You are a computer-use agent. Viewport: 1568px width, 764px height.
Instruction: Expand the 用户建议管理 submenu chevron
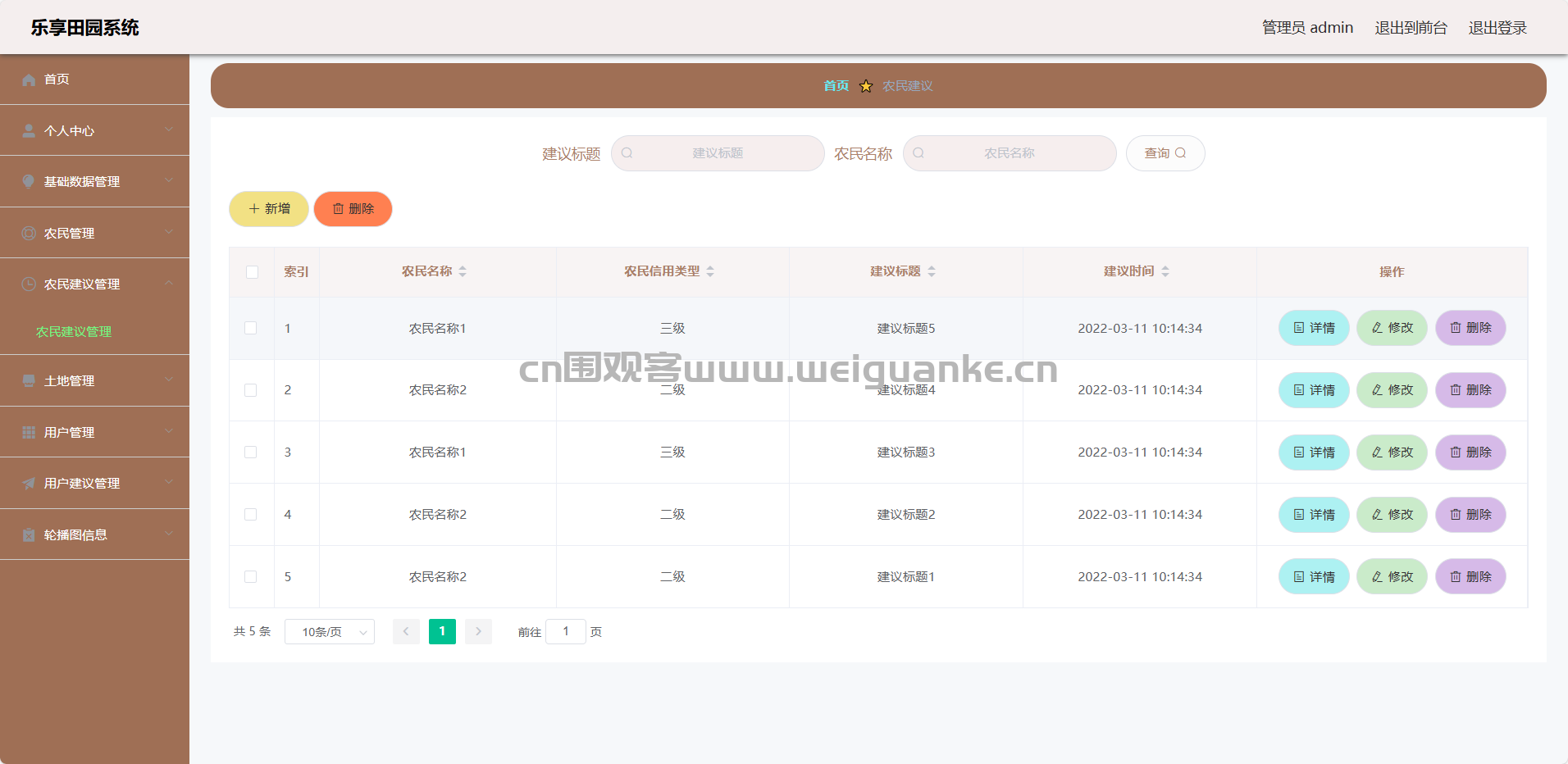[169, 482]
